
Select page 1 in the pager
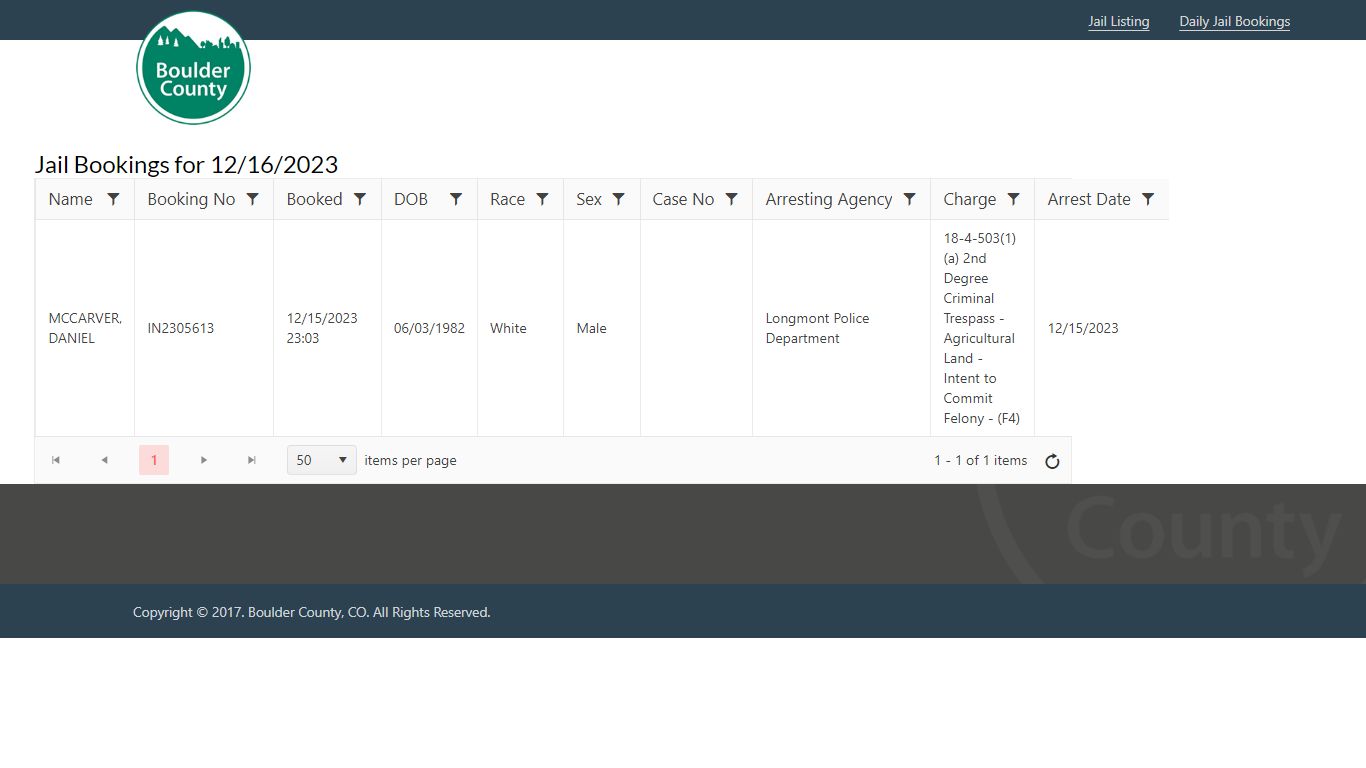click(154, 460)
